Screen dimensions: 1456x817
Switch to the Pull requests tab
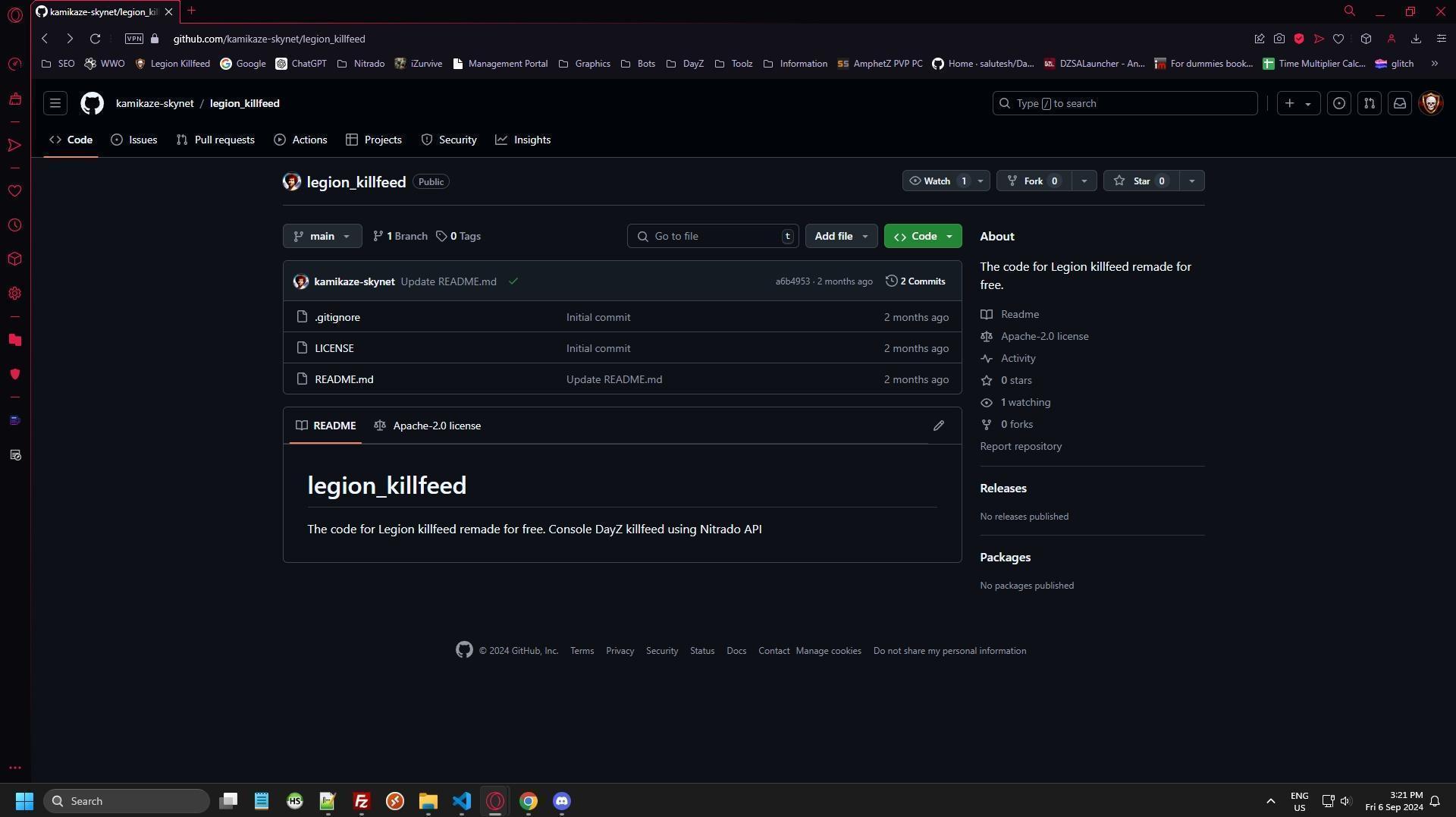coord(215,140)
